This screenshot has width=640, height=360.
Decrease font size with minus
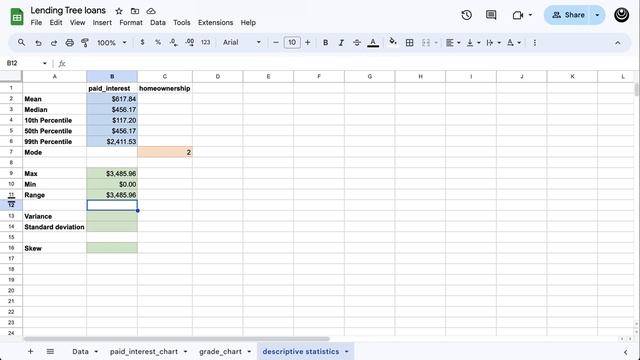[x=276, y=42]
